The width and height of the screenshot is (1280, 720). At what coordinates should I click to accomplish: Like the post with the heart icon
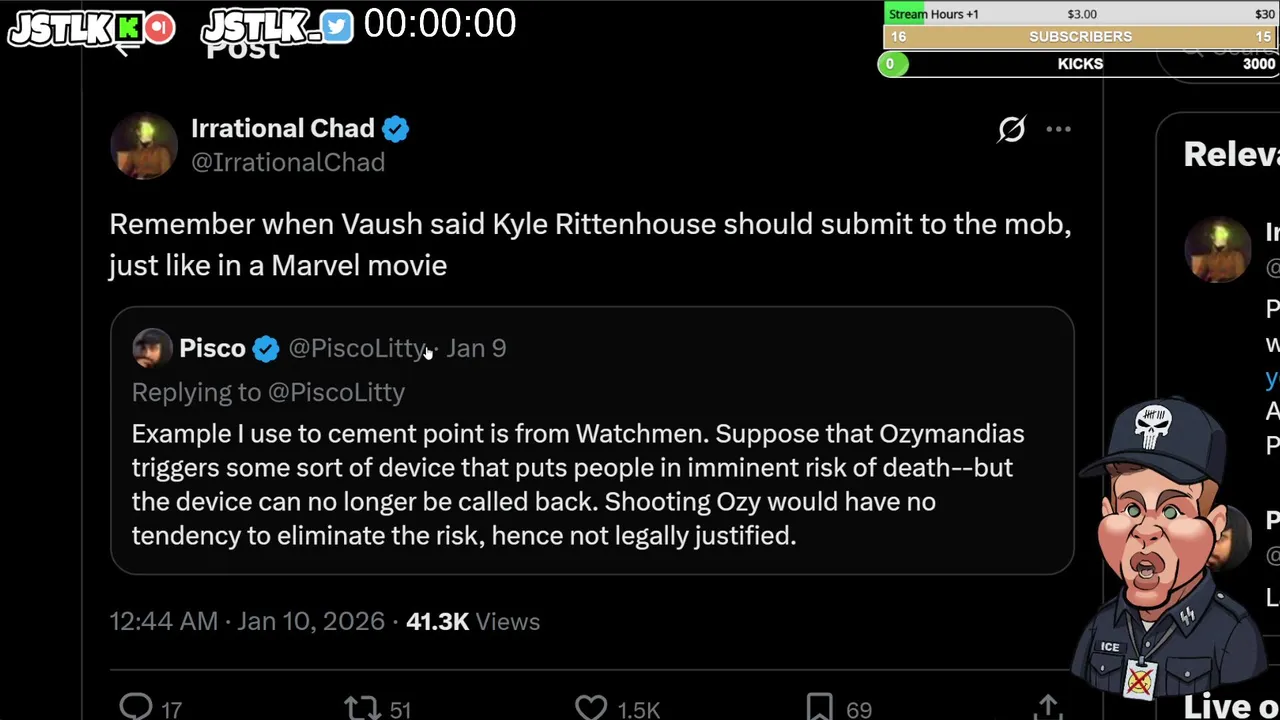point(591,708)
